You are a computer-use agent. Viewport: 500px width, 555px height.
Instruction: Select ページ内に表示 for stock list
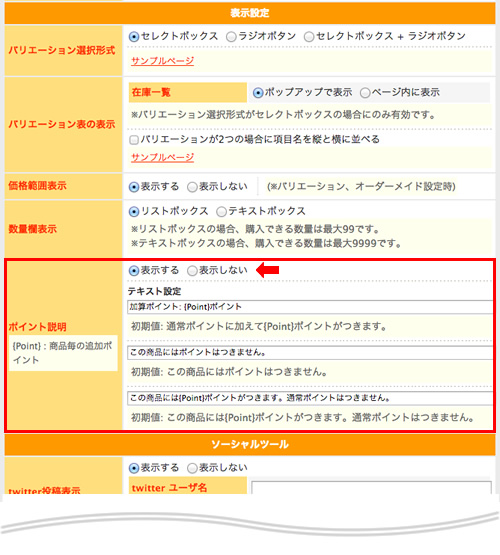(365, 93)
